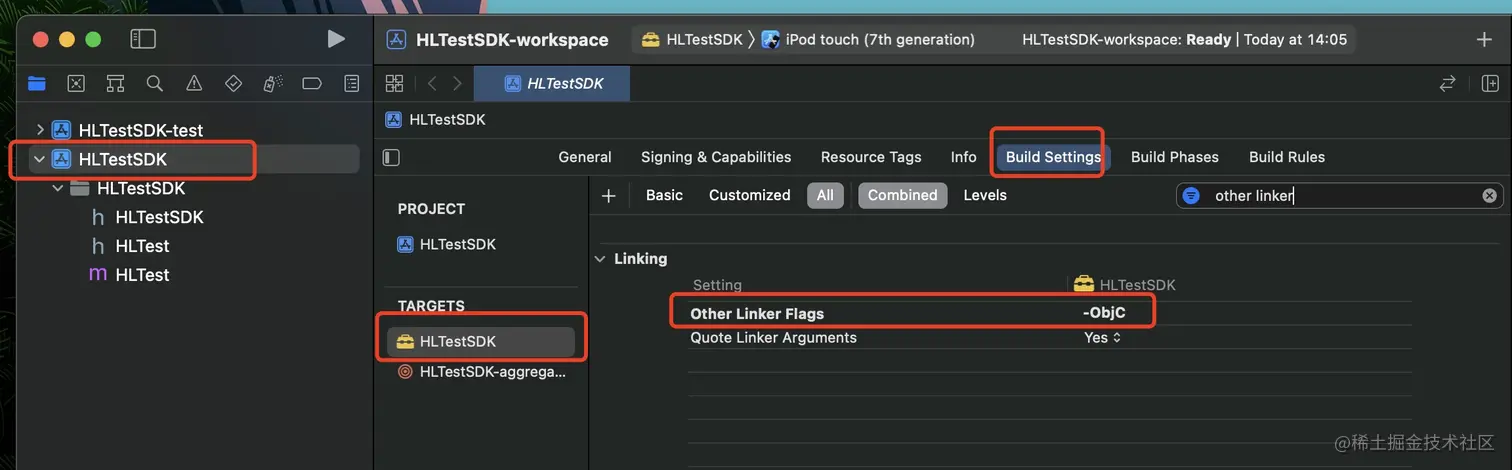Collapse the Linking settings section

tap(600, 259)
